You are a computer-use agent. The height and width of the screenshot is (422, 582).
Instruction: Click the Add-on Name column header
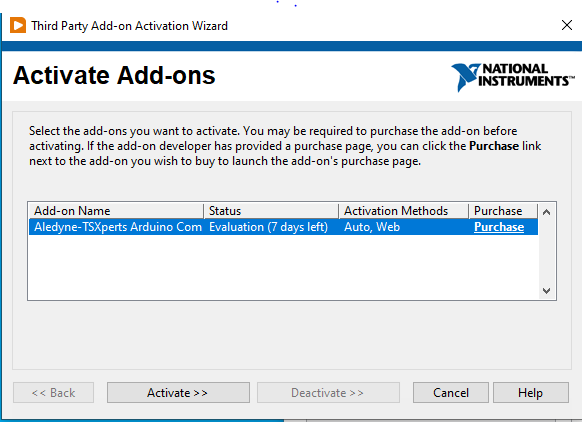coord(116,211)
